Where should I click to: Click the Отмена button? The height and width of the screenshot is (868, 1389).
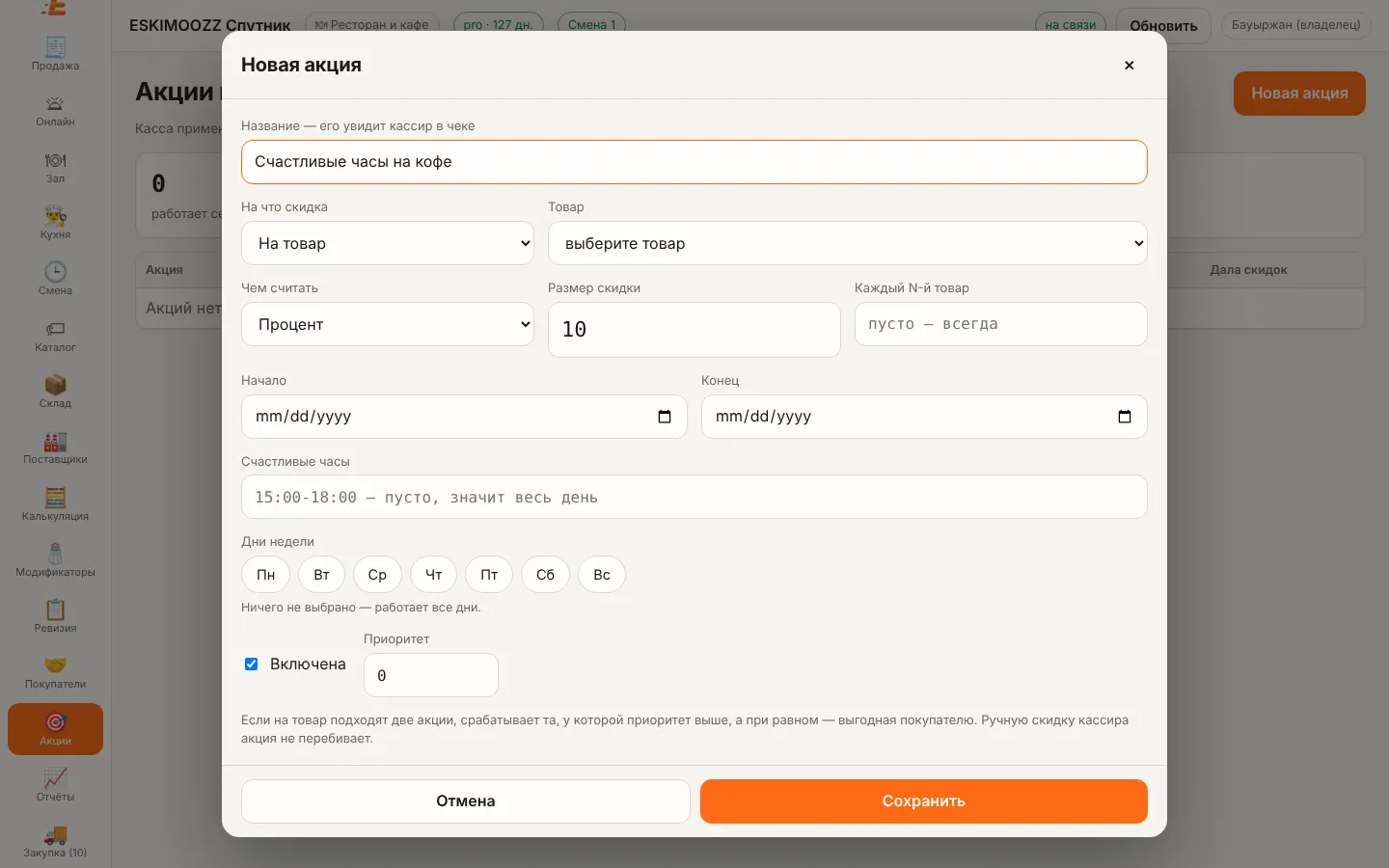tap(466, 801)
